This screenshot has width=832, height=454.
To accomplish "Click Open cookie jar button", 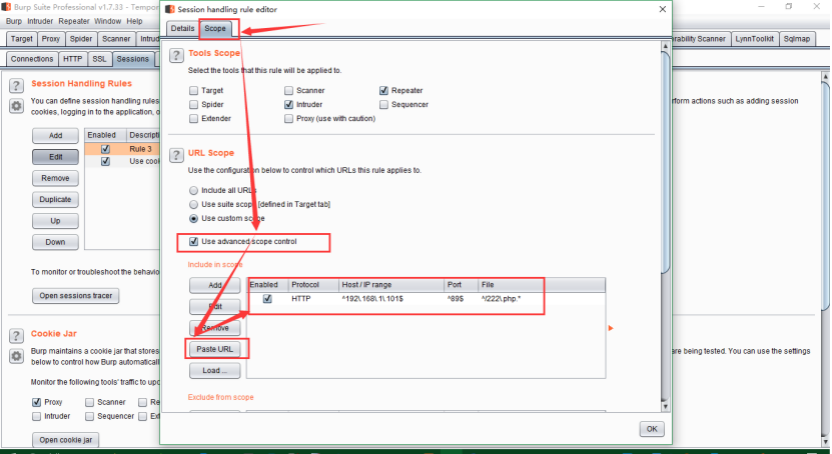I will click(x=66, y=440).
